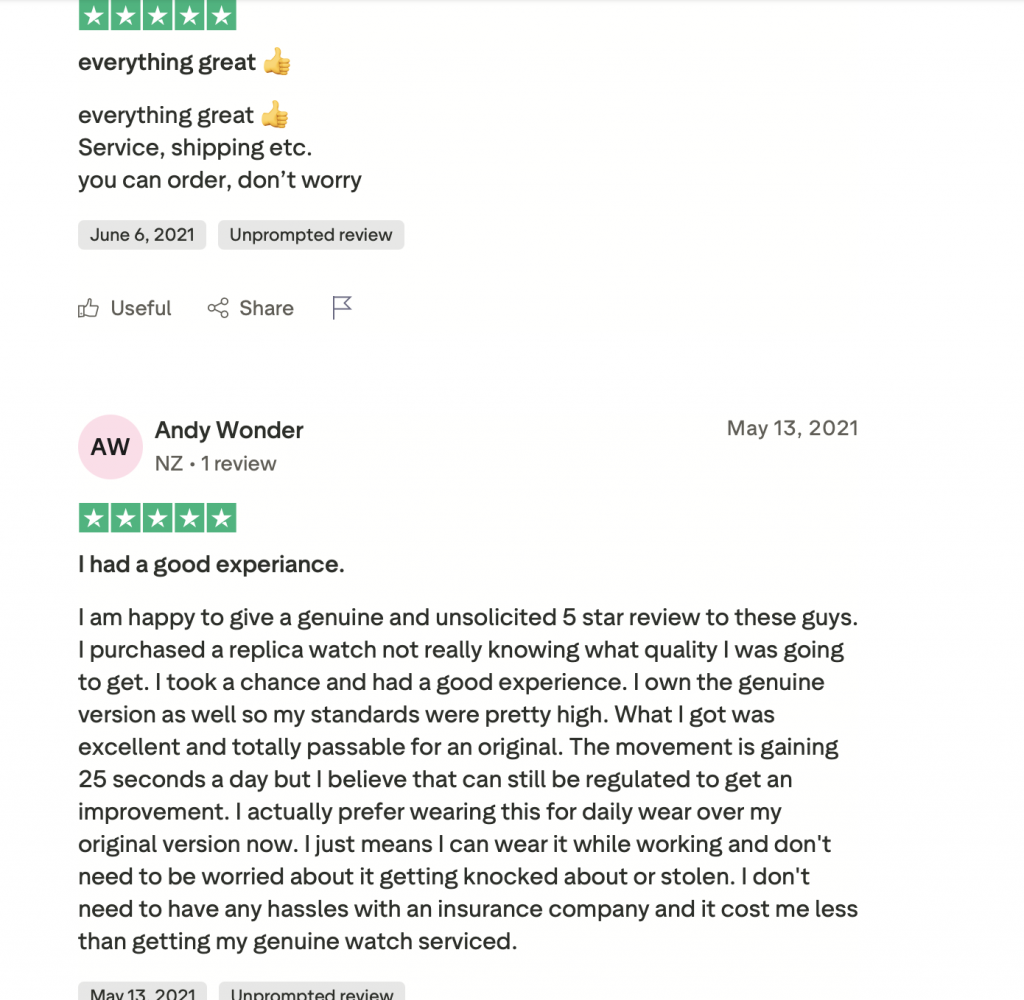Open Andy Wonder's profile name
Screen dimensions: 1024x1000
click(229, 430)
